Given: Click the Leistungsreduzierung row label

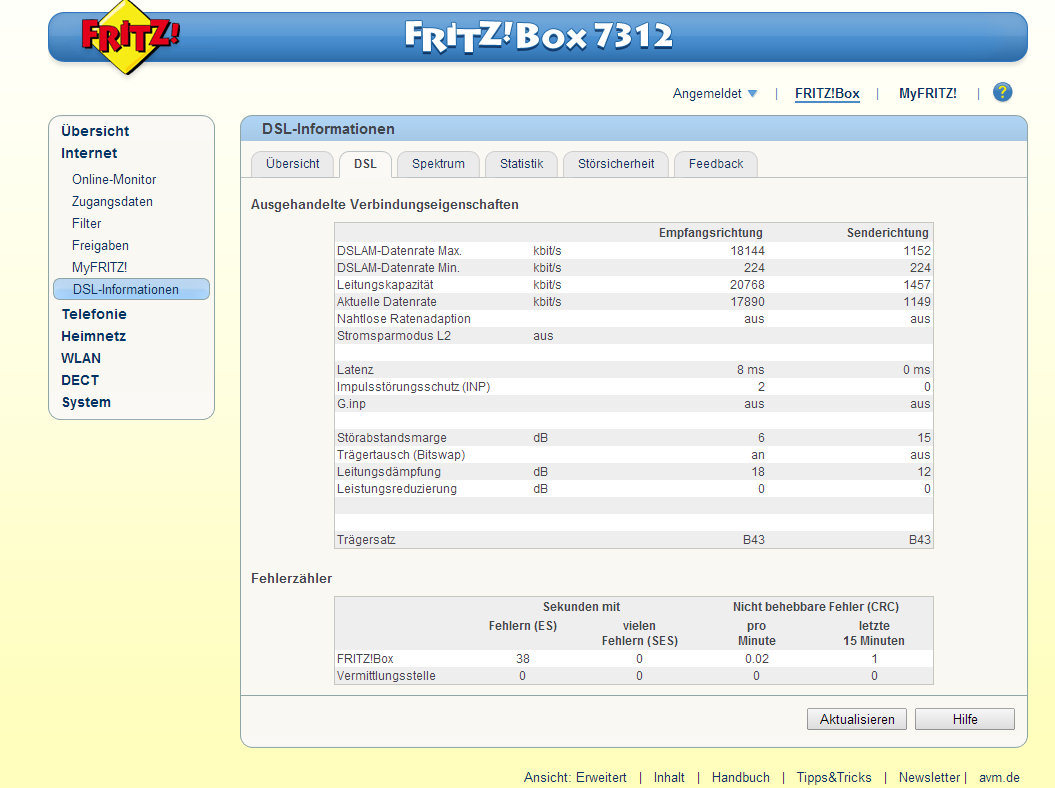Looking at the screenshot, I should point(396,489).
